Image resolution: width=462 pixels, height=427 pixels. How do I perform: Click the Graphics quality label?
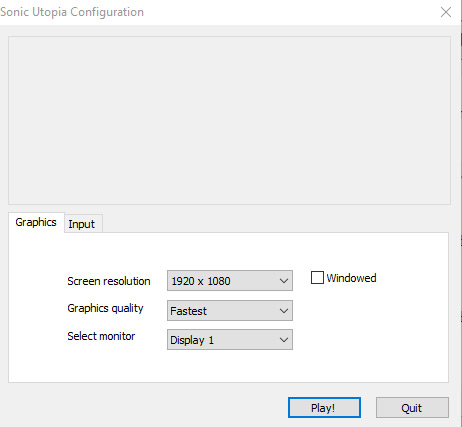tap(105, 308)
